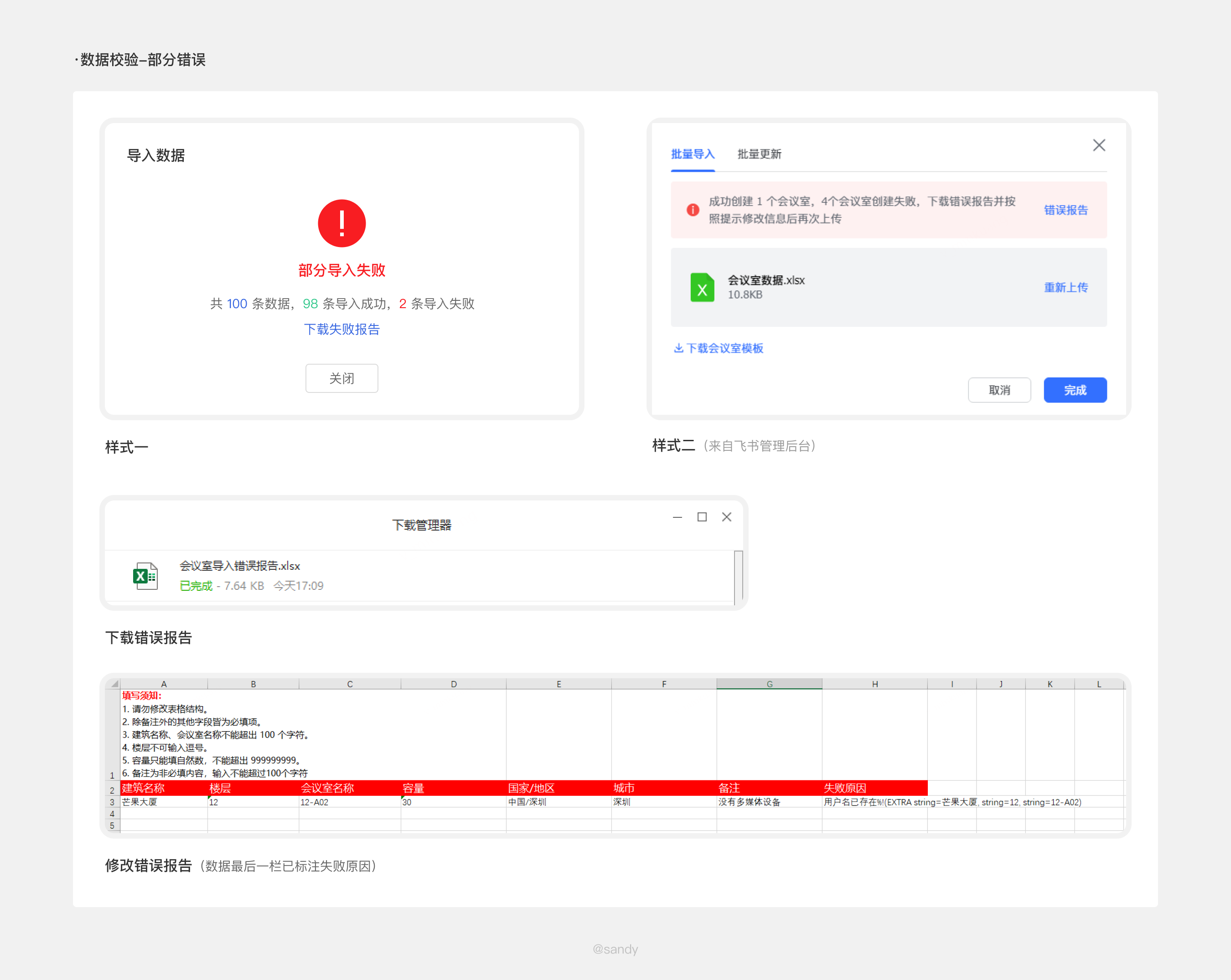Select spreadsheet column G header
The width and height of the screenshot is (1231, 980).
pyautogui.click(x=769, y=684)
